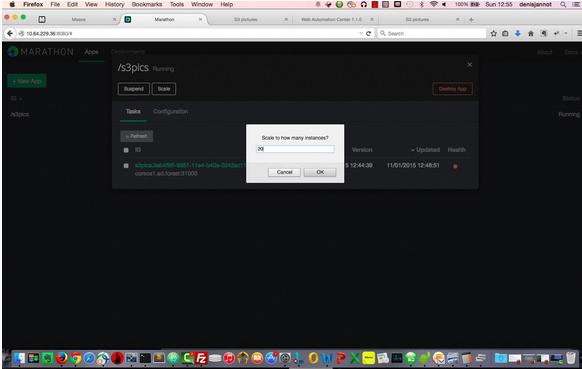The image size is (582, 369).
Task: Click the Bluetooth menu bar icon
Action: click(422, 4)
